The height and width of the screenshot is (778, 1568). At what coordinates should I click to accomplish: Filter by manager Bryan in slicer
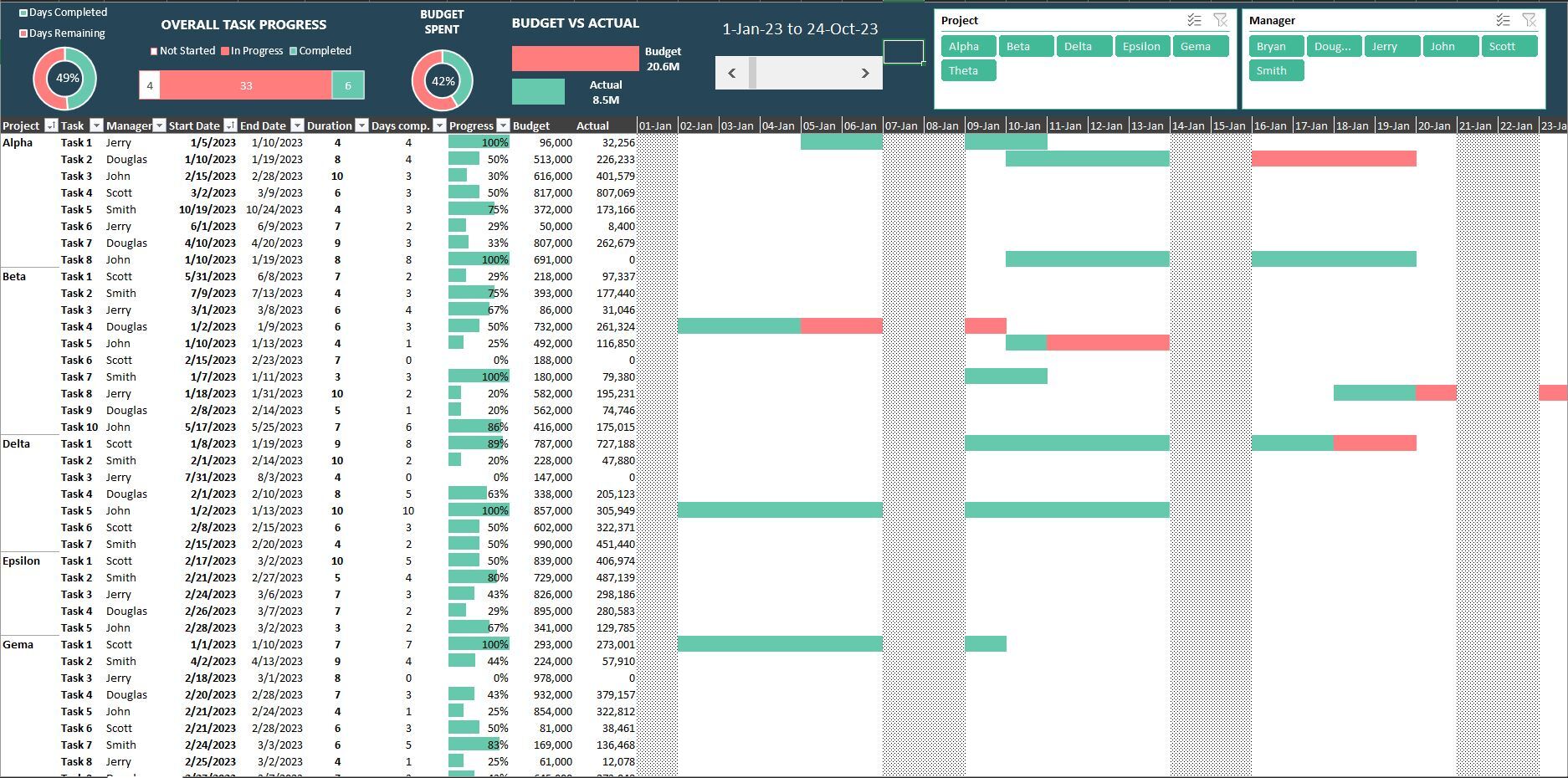click(x=1276, y=46)
